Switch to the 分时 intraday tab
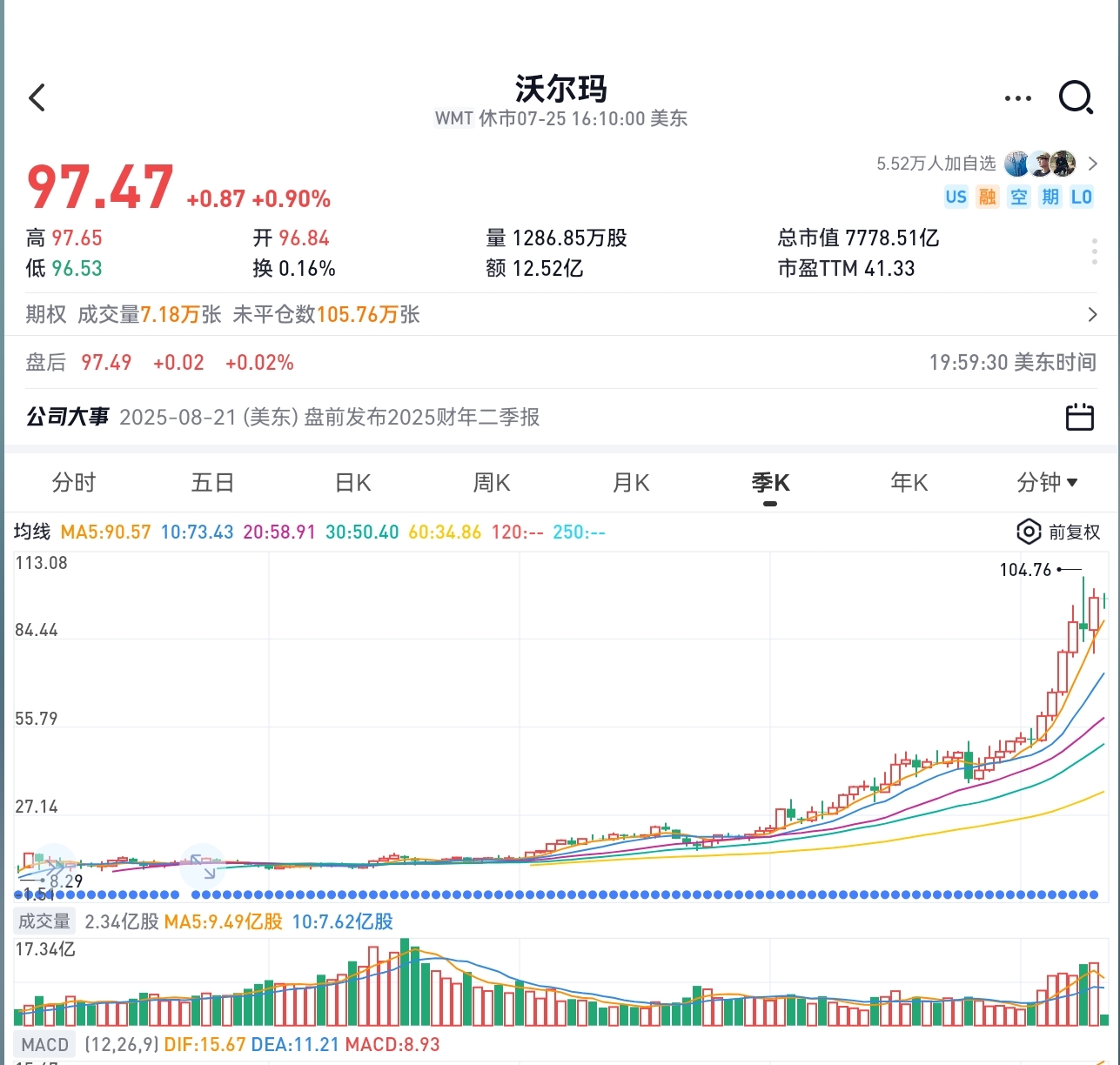This screenshot has height=1065, width=1120. tap(74, 482)
